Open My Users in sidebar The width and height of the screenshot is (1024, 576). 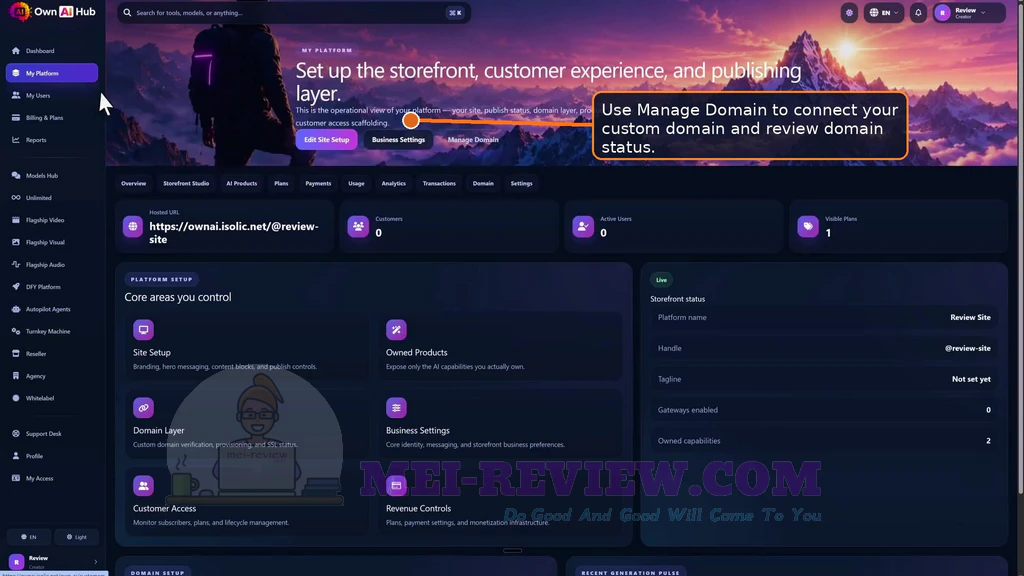click(x=52, y=95)
